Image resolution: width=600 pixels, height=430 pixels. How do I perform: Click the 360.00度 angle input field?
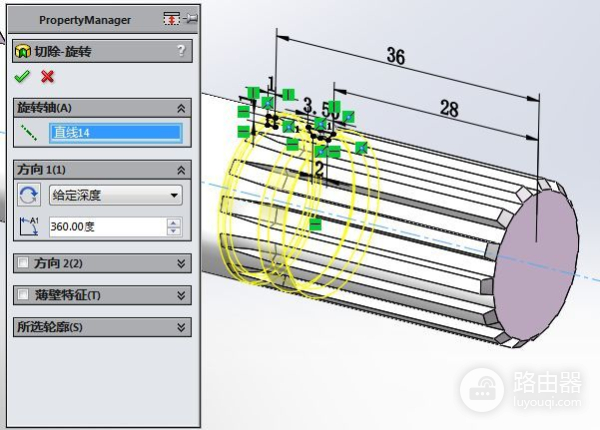(106, 227)
